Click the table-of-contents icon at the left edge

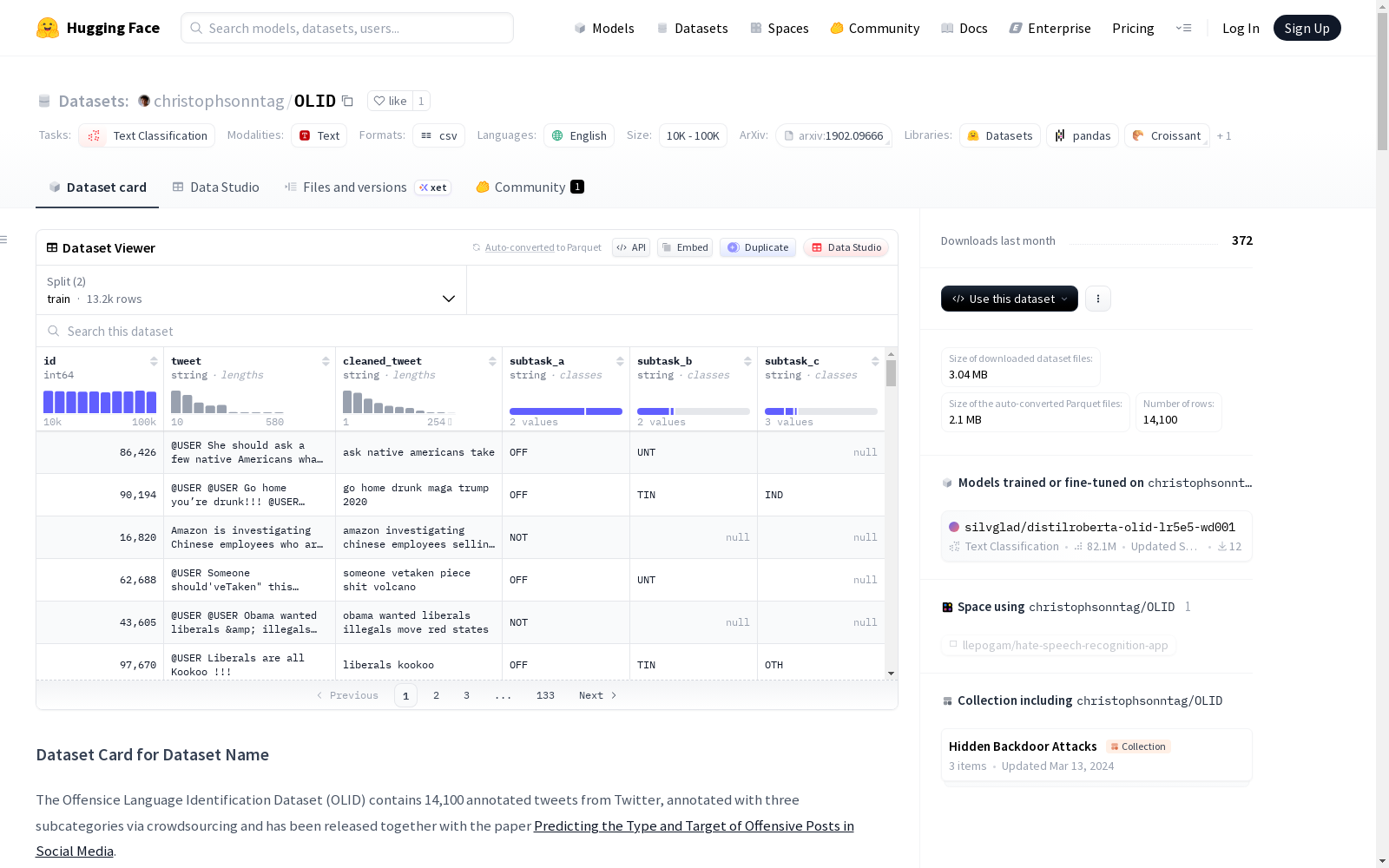click(3, 240)
